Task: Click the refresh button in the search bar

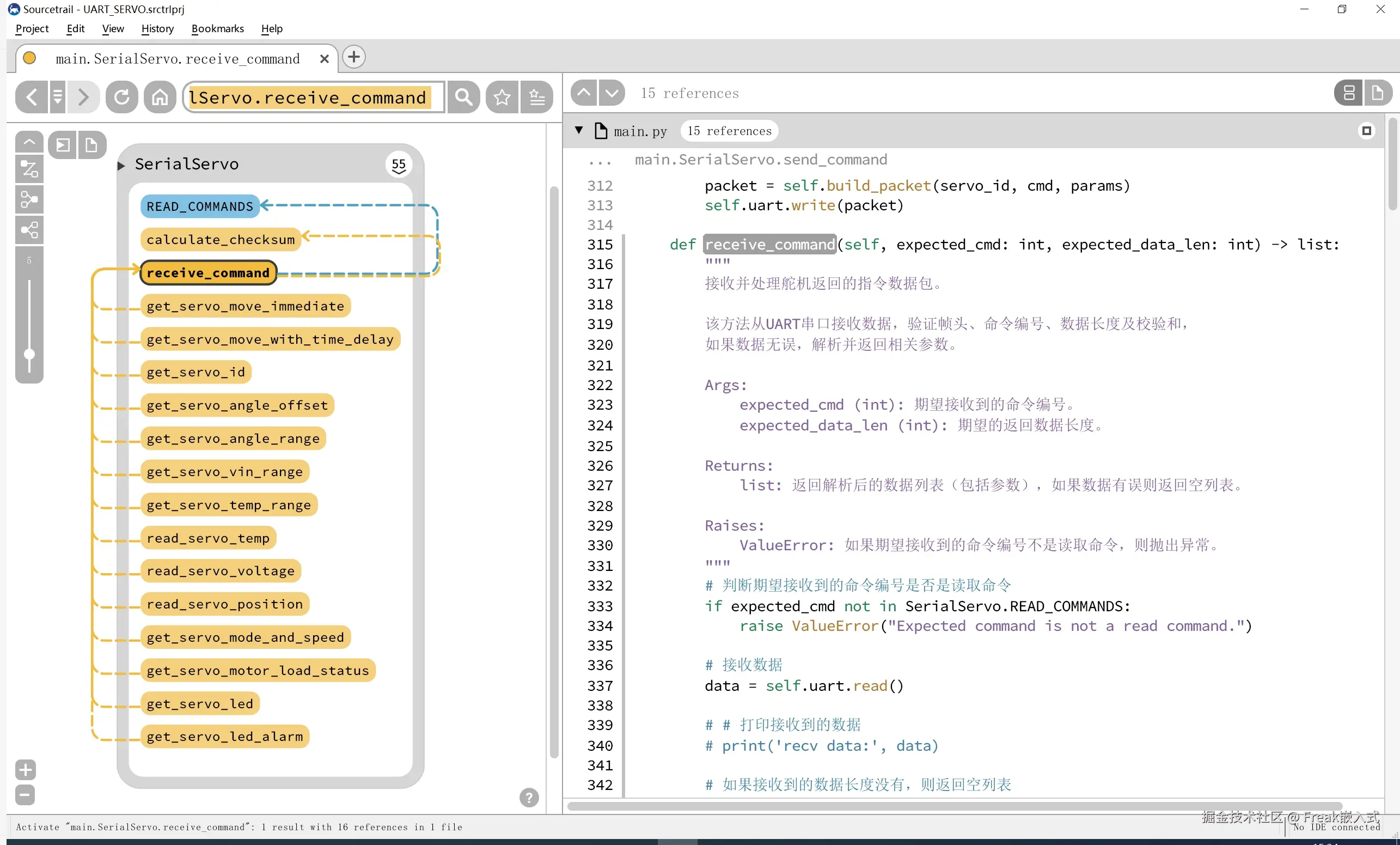Action: [x=121, y=97]
